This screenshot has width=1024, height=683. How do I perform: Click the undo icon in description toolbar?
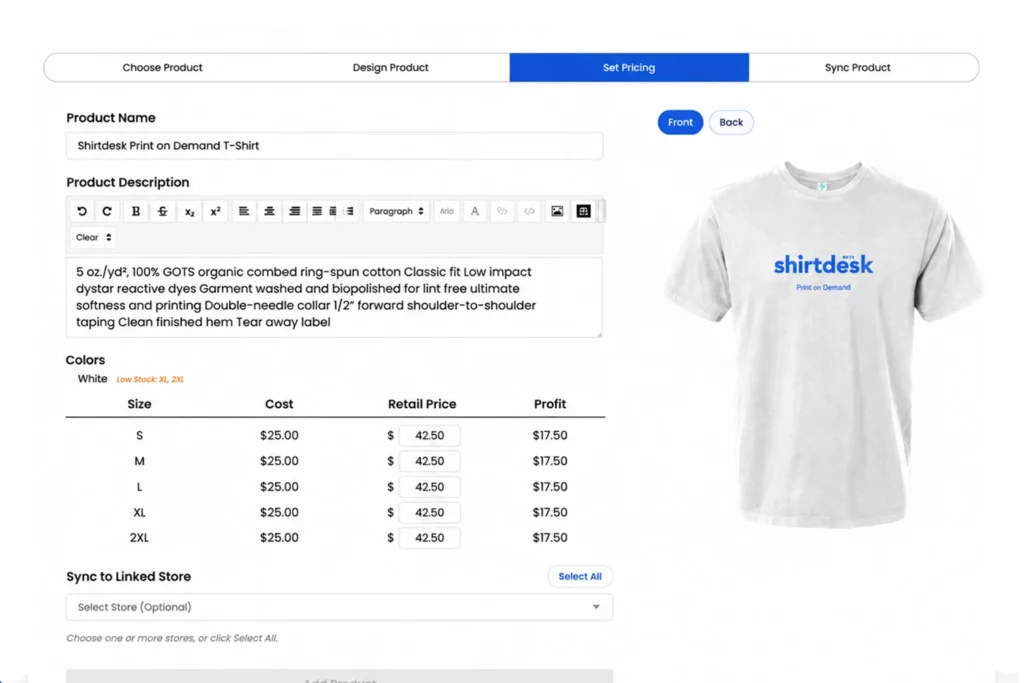click(82, 211)
